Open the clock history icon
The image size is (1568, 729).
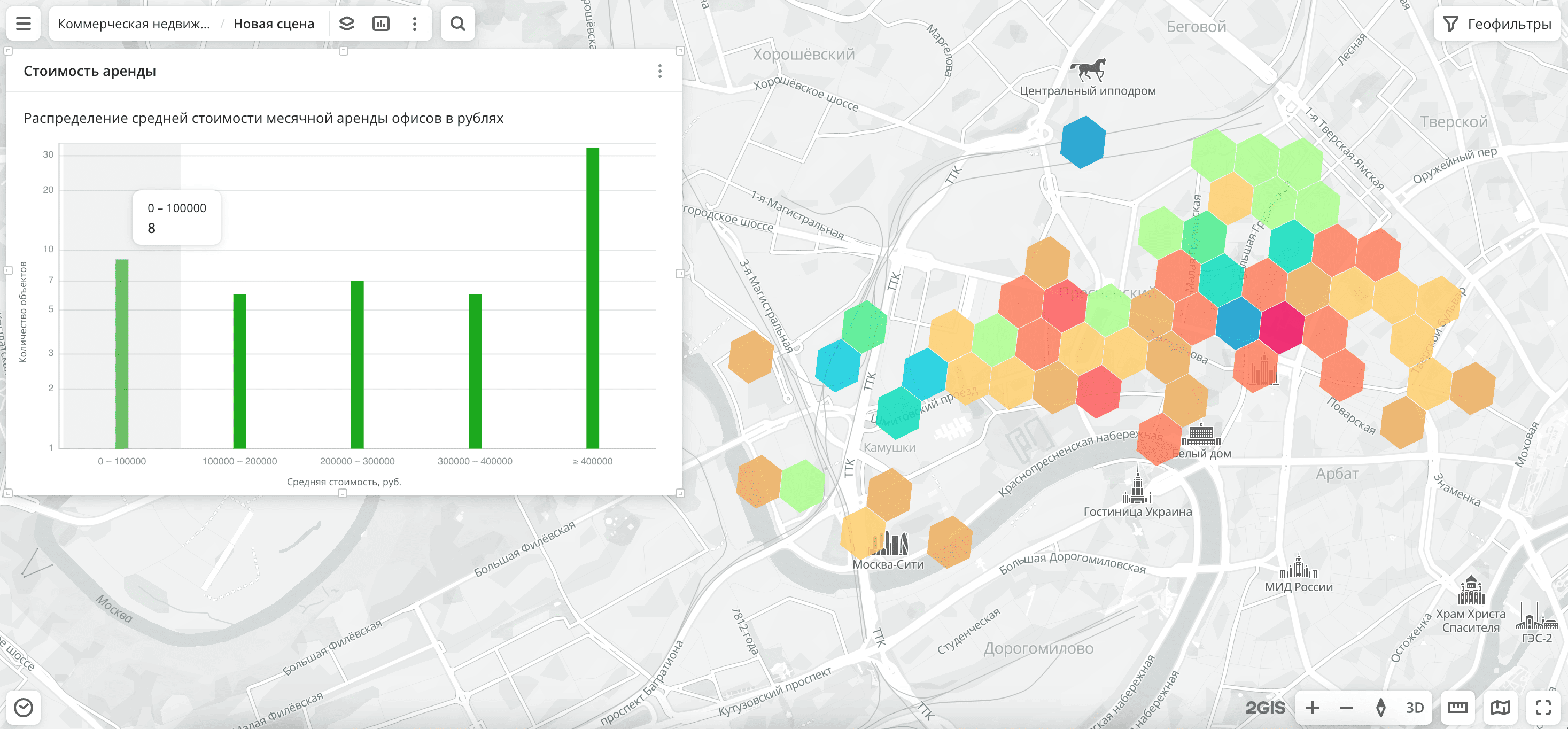click(x=23, y=707)
